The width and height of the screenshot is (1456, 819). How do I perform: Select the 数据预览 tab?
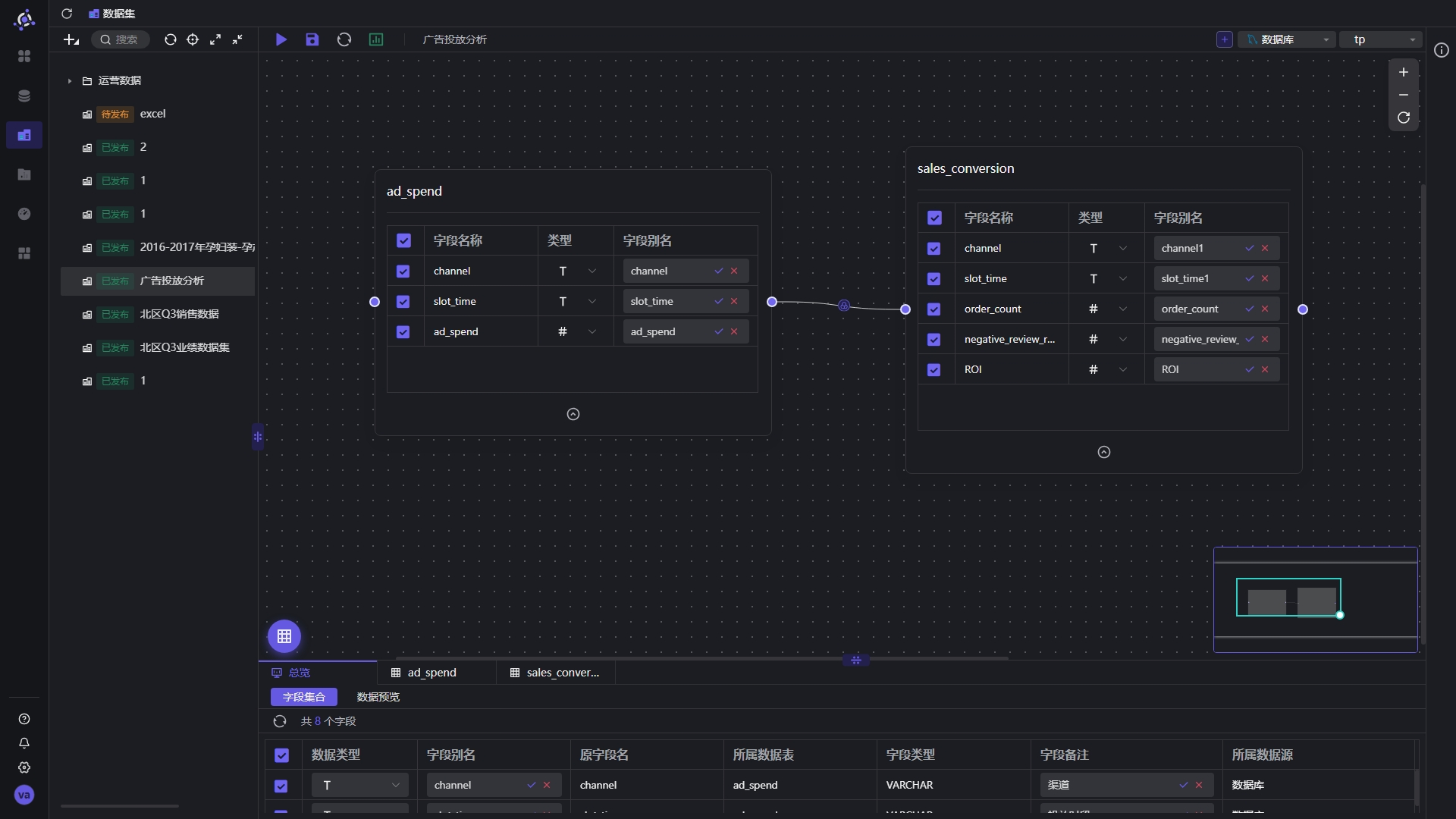(378, 697)
